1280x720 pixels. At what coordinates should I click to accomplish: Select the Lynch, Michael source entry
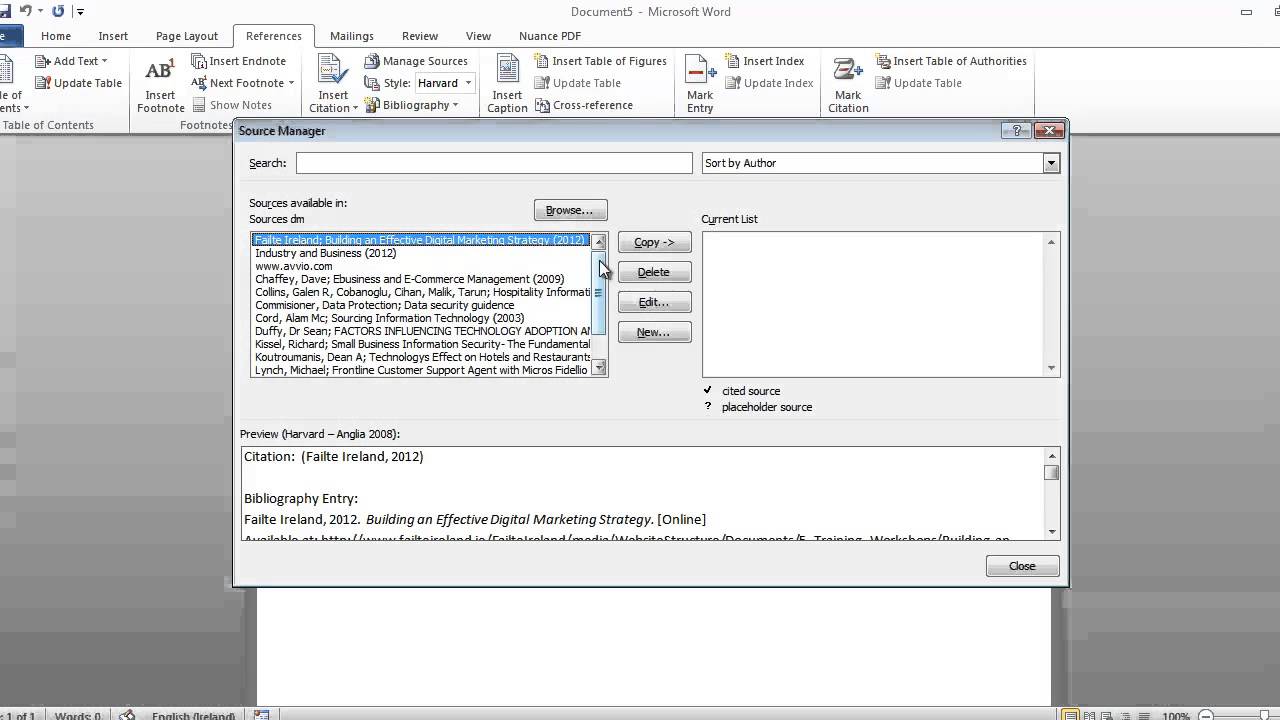point(421,370)
